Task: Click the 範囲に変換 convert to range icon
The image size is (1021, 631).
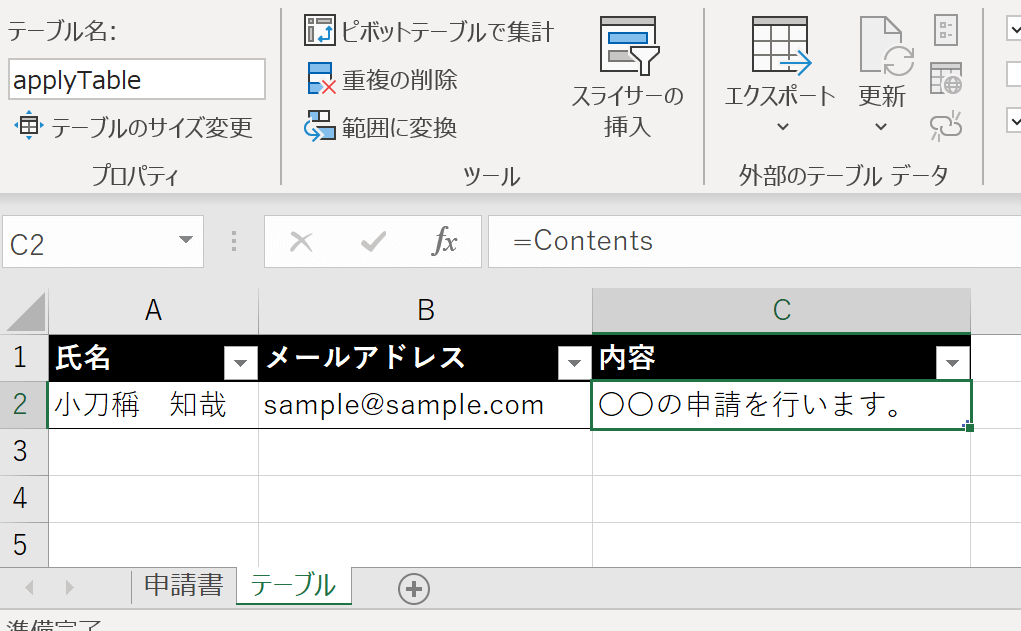Action: 319,127
